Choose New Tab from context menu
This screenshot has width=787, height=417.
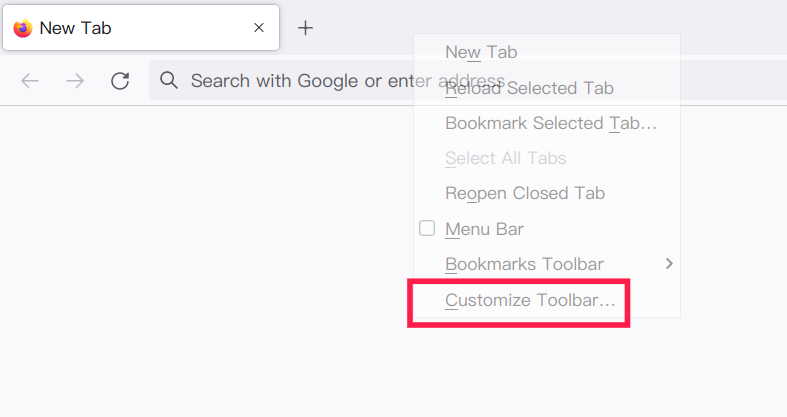point(481,52)
